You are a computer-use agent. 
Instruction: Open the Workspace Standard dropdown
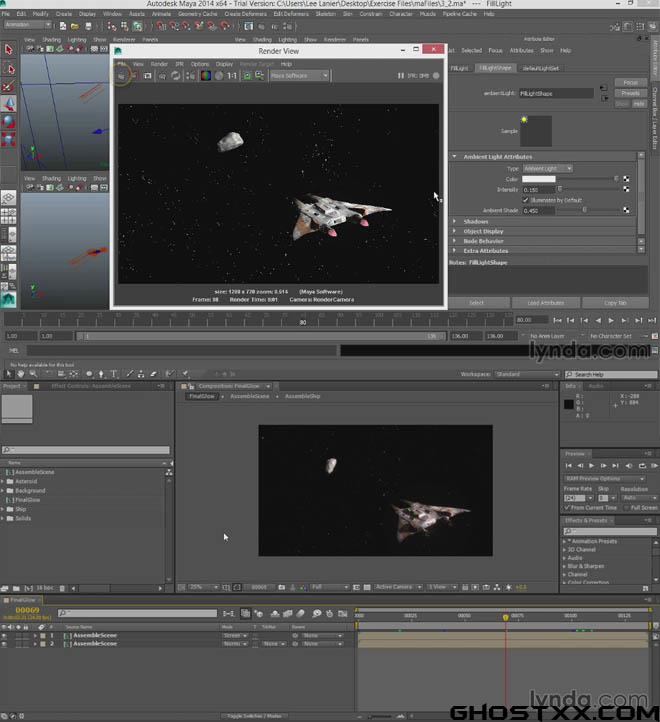[526, 374]
